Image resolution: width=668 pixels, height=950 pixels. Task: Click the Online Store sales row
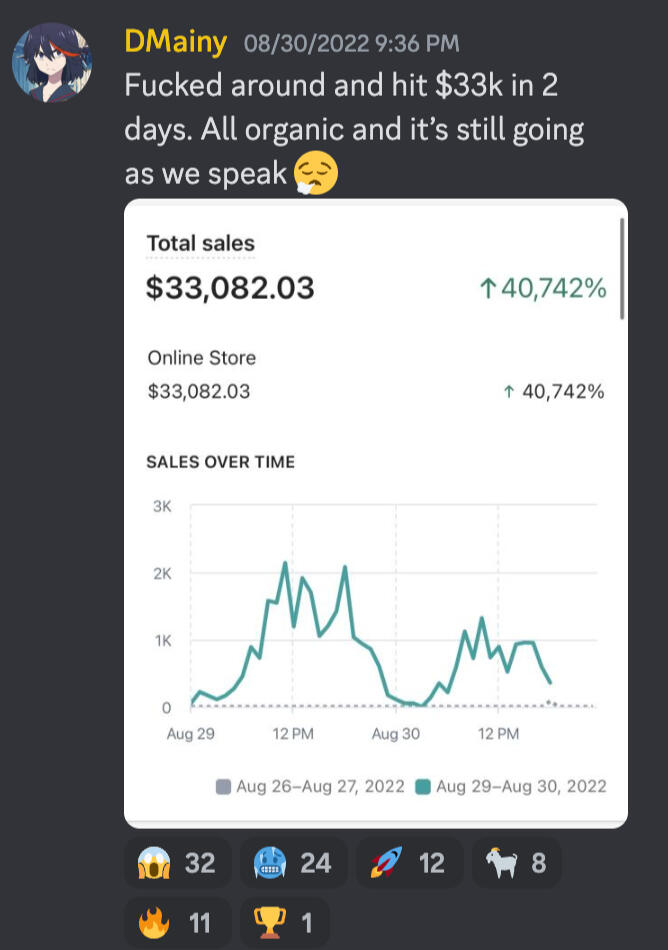pyautogui.click(x=375, y=375)
